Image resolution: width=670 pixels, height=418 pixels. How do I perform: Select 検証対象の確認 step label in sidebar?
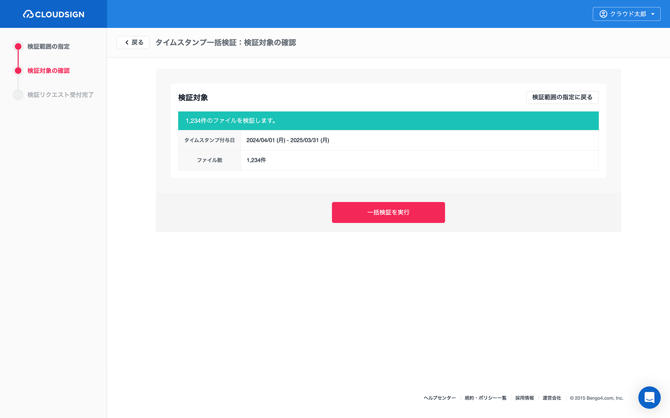click(x=48, y=71)
